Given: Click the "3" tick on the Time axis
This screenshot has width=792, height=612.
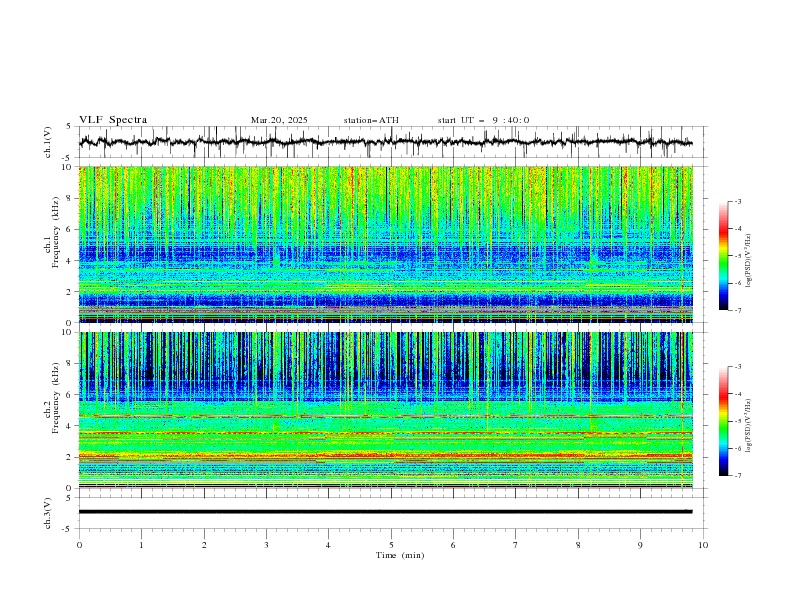Looking at the screenshot, I should click(x=266, y=545).
